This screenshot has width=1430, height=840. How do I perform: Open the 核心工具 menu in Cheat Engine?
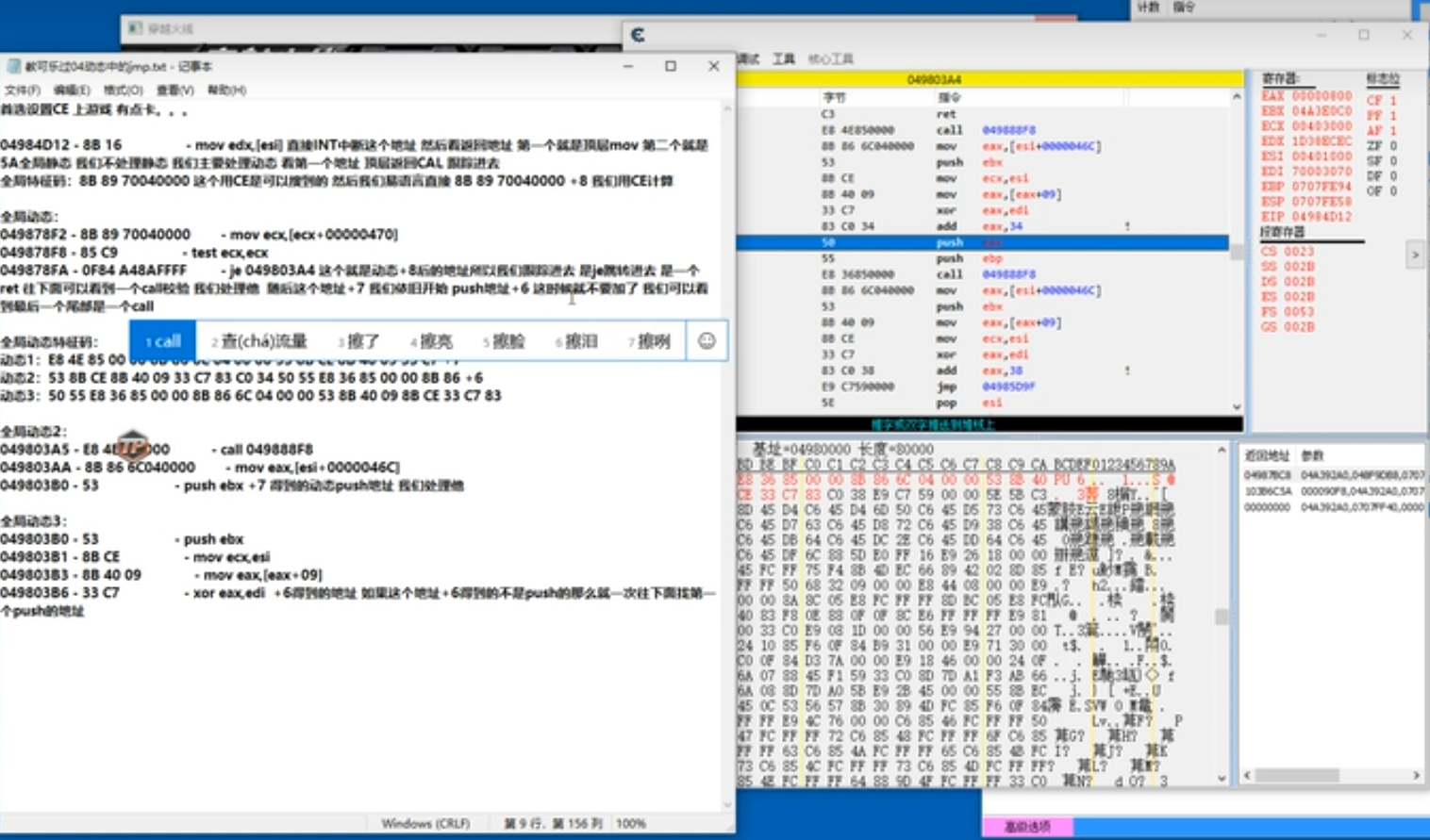pos(830,58)
